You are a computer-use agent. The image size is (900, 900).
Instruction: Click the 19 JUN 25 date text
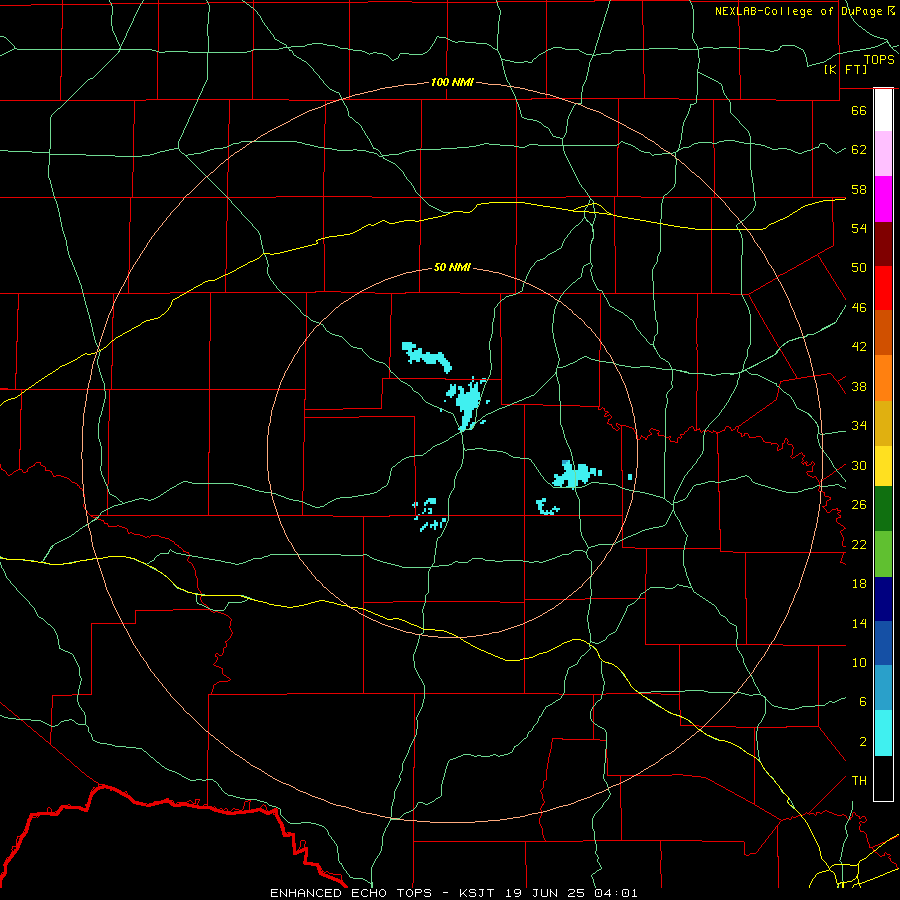(547, 893)
